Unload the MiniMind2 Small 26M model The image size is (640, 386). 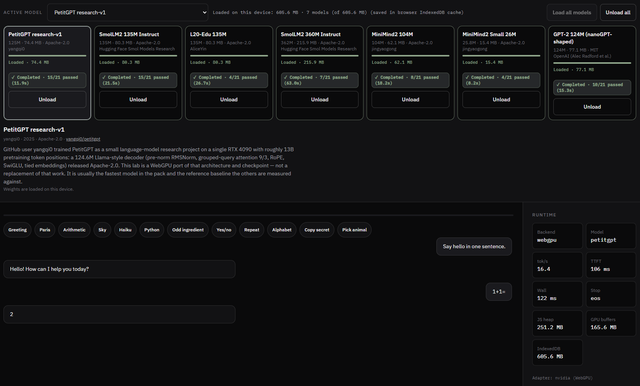(x=501, y=100)
